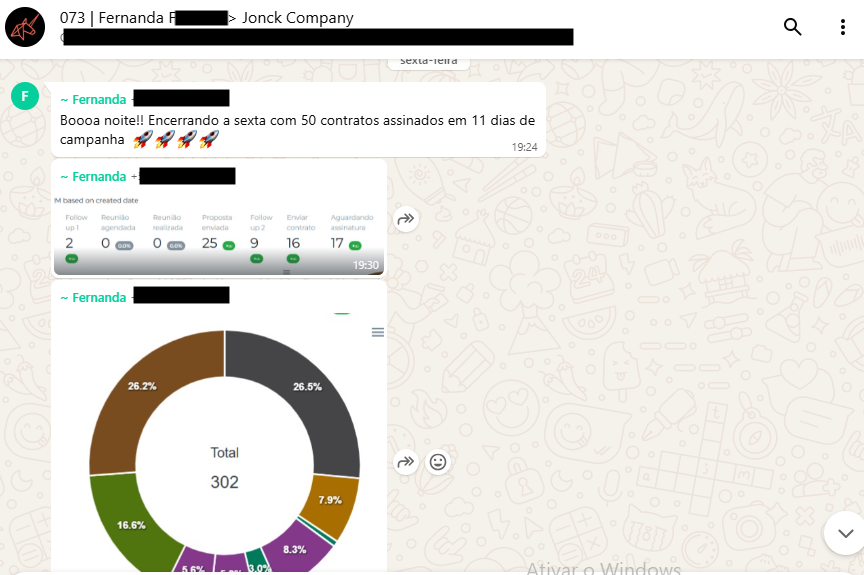Image resolution: width=864 pixels, height=575 pixels.
Task: Click the group profile picture with unicorn logo
Action: (x=25, y=27)
